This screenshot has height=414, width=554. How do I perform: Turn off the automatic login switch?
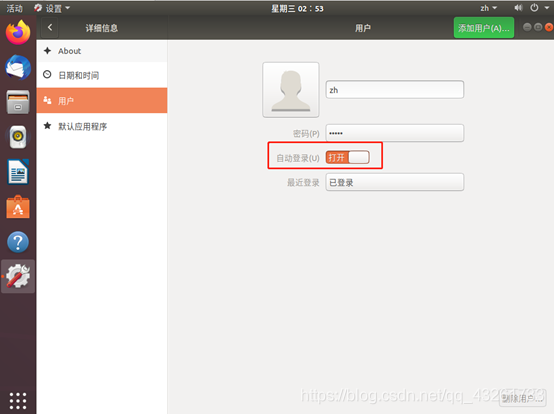(348, 157)
